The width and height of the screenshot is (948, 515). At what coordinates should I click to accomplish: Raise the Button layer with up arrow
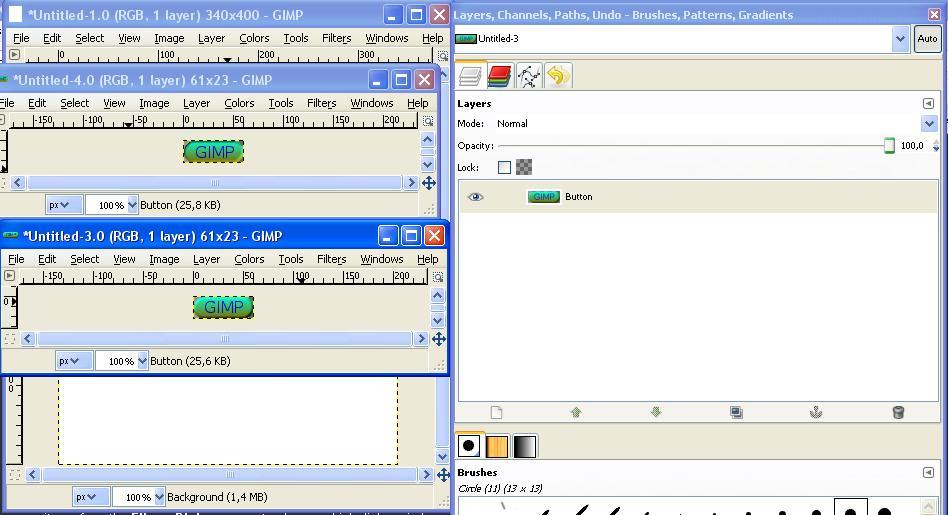tap(576, 412)
